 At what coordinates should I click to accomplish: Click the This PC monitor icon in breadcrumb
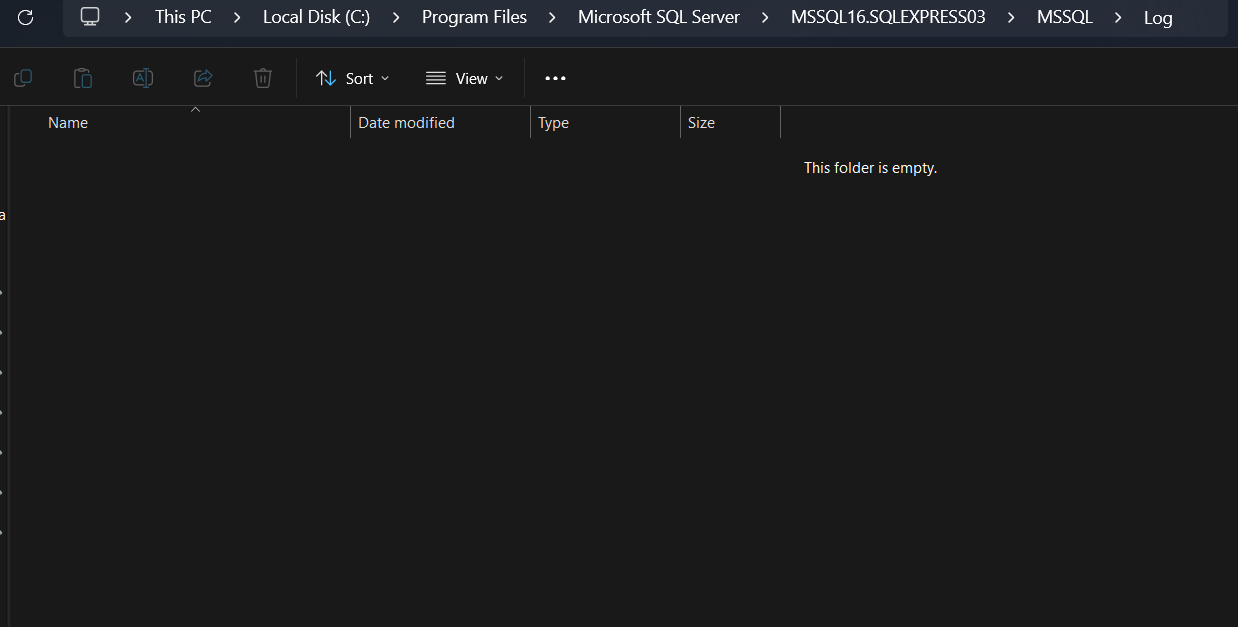click(x=90, y=16)
